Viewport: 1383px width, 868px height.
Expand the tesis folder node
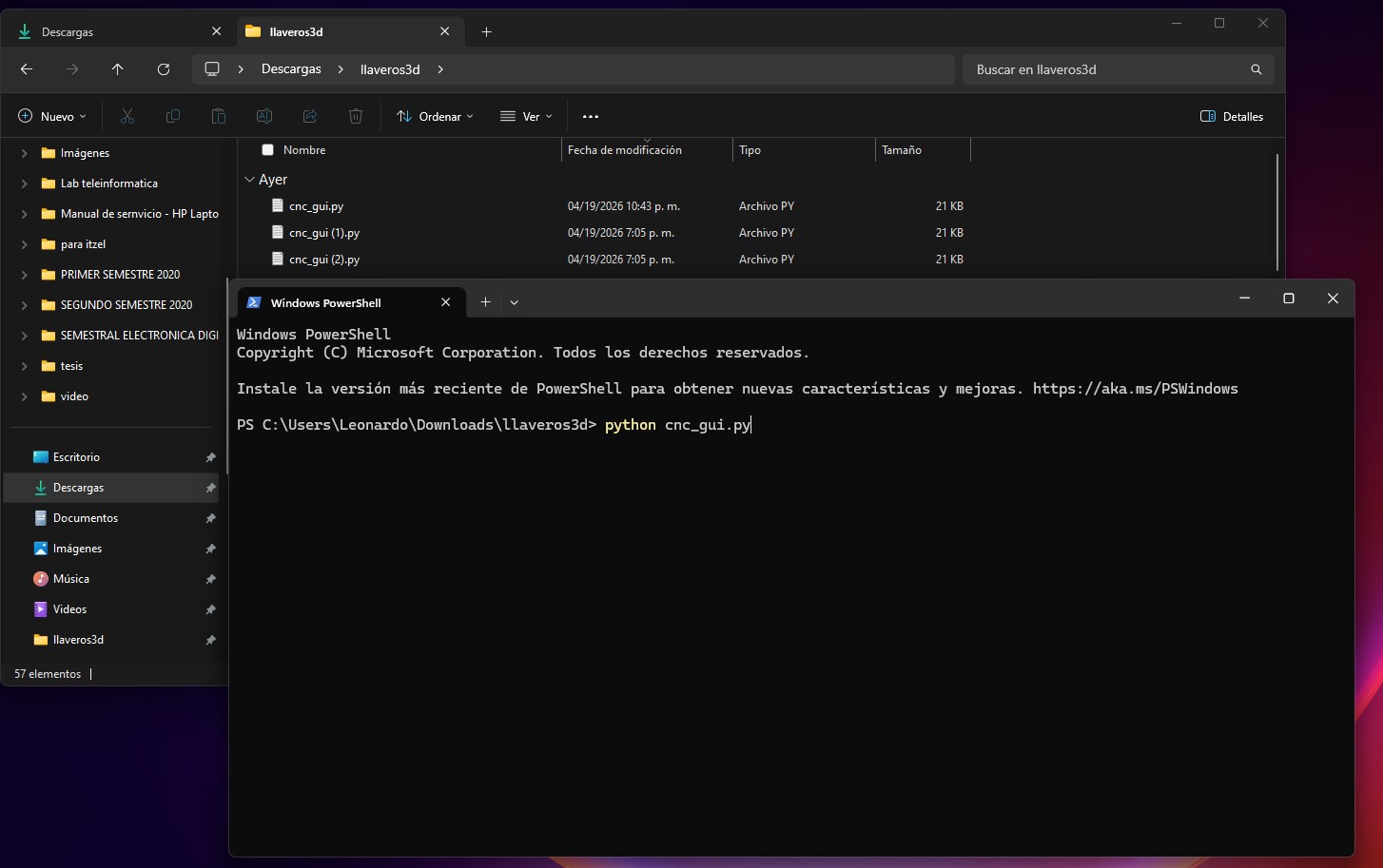click(25, 366)
